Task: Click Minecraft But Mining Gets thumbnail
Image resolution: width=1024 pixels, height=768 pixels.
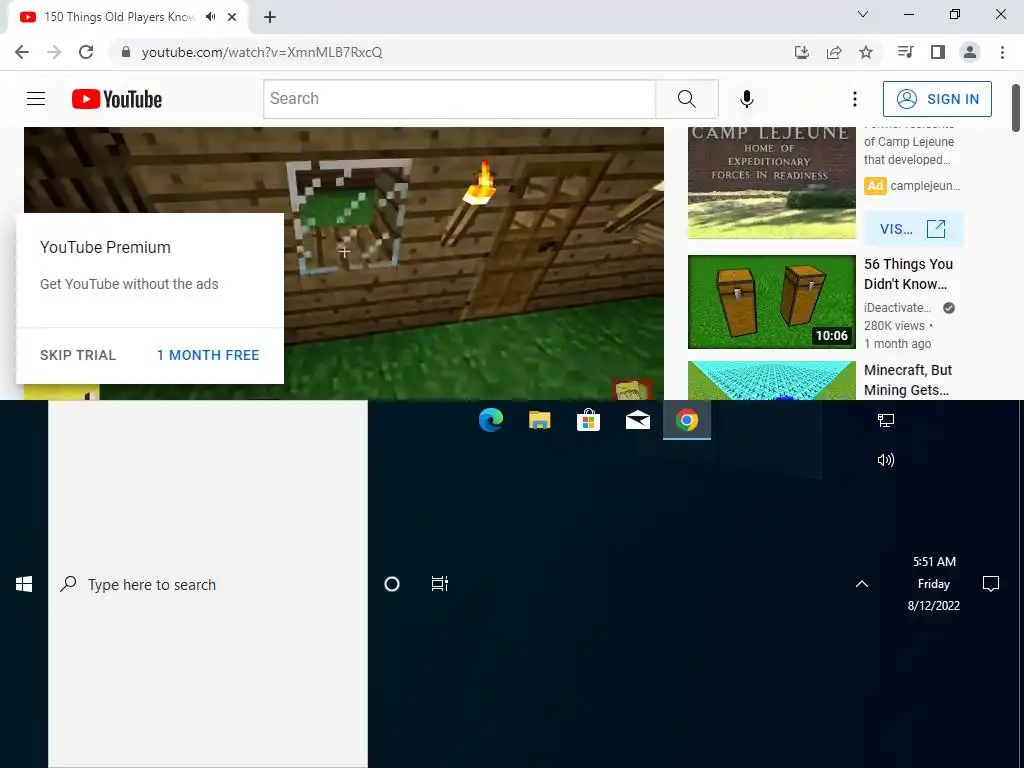Action: 771,380
